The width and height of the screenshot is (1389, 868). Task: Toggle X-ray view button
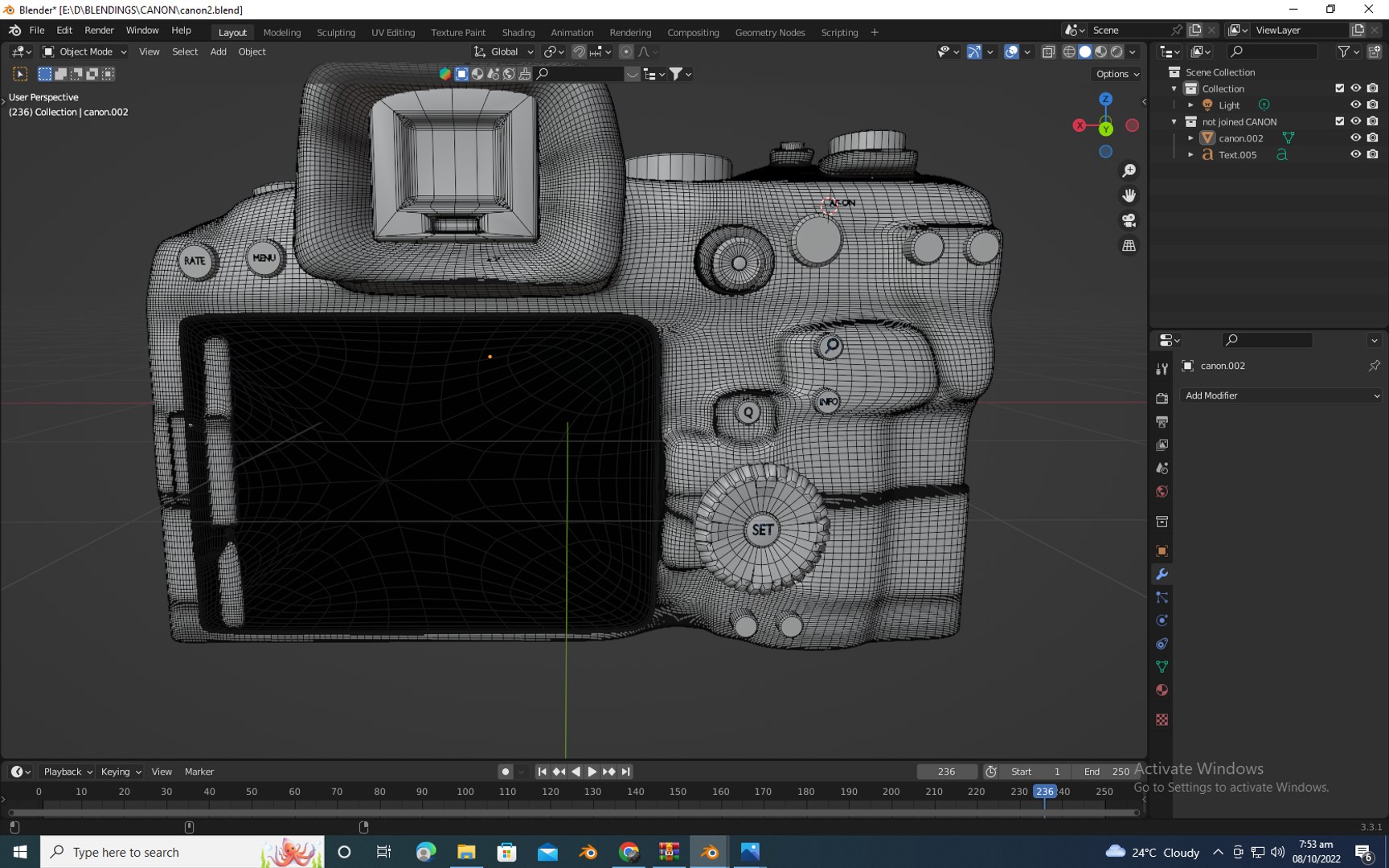pos(1048,51)
